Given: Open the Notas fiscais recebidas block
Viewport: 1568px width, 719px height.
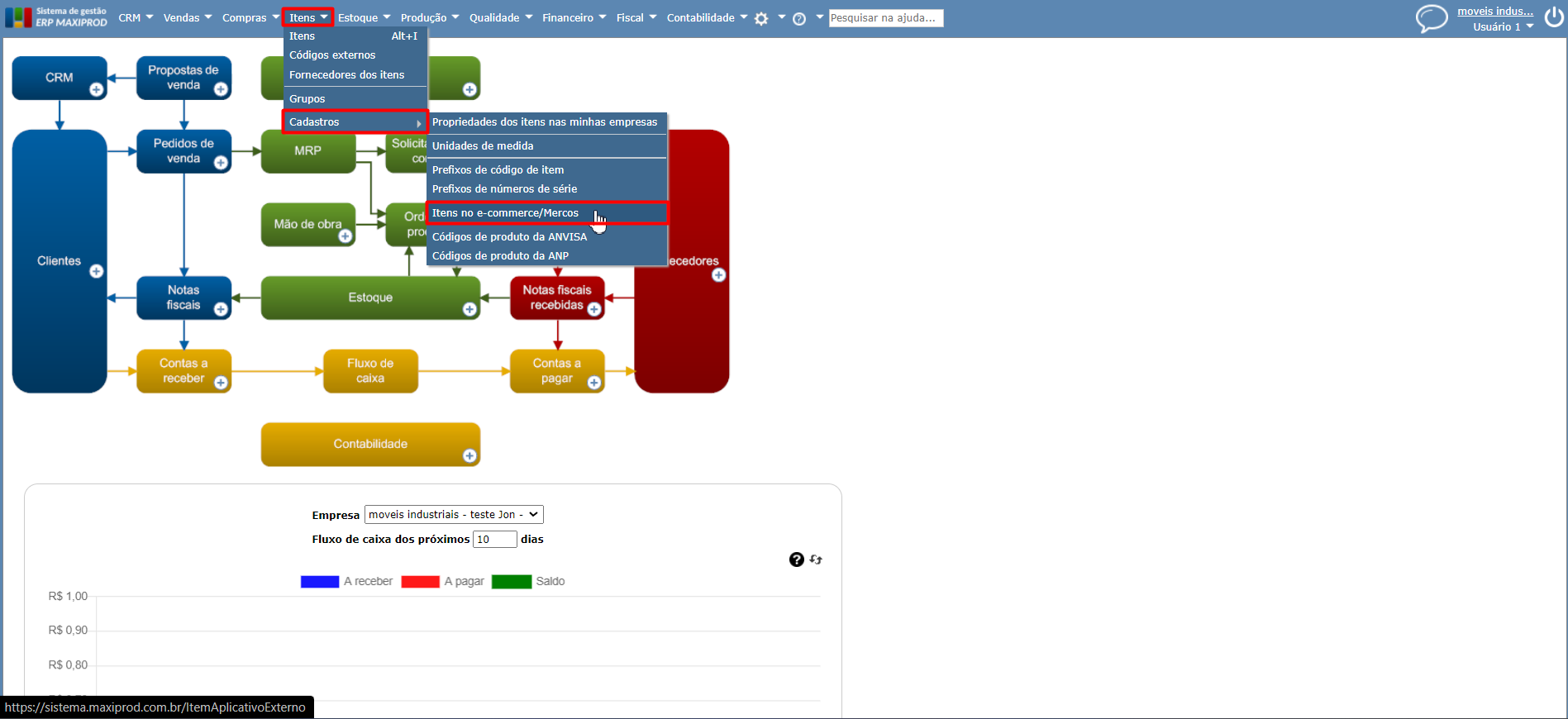Looking at the screenshot, I should click(x=557, y=298).
